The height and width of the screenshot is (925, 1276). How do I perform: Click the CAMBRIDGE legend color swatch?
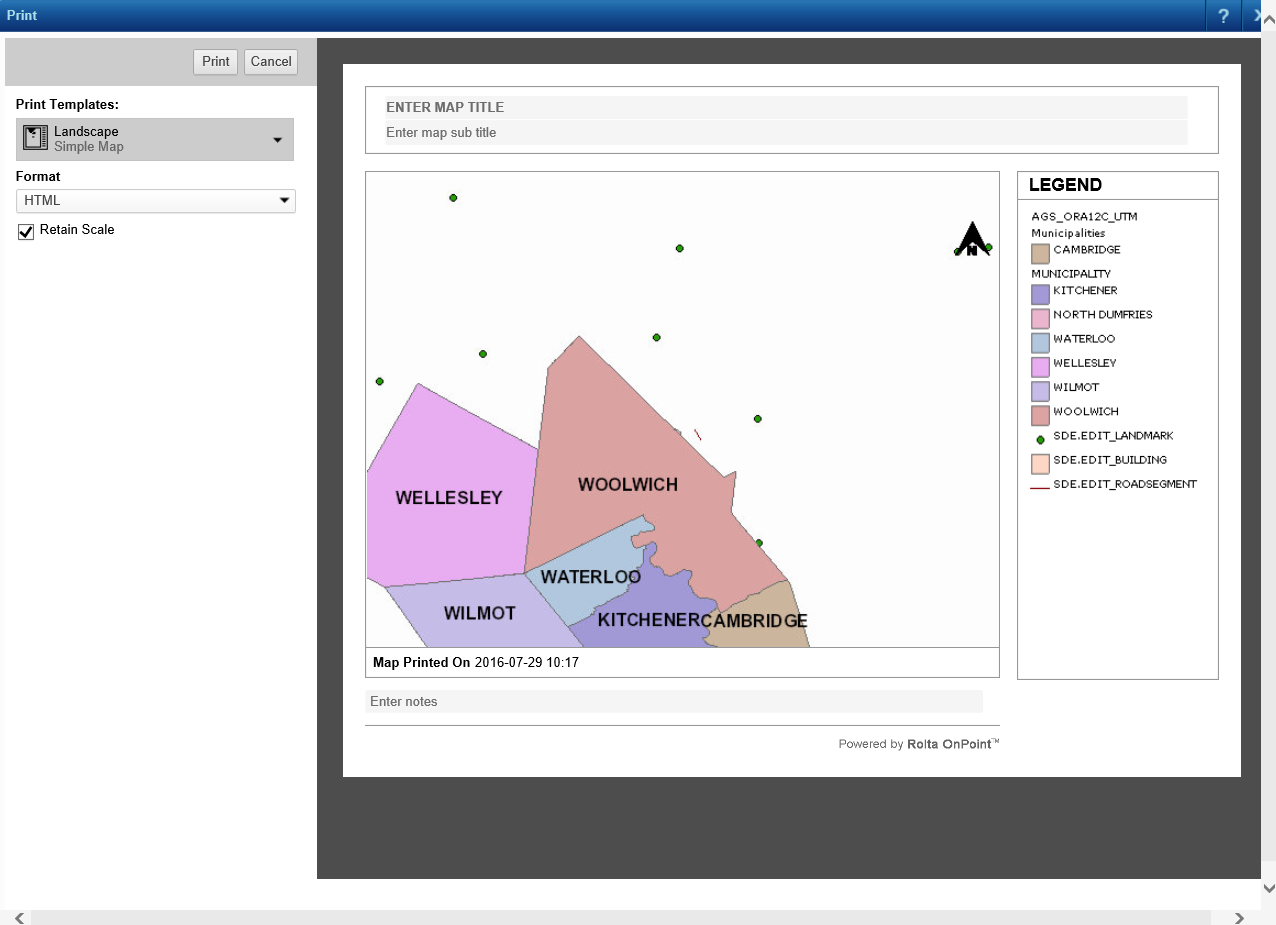[x=1040, y=253]
